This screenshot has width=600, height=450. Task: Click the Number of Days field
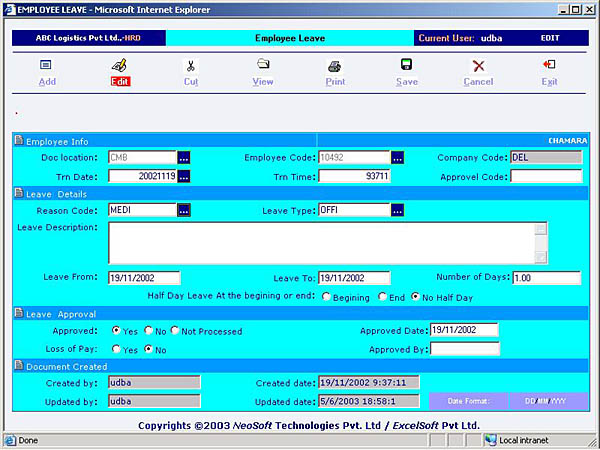coord(546,278)
